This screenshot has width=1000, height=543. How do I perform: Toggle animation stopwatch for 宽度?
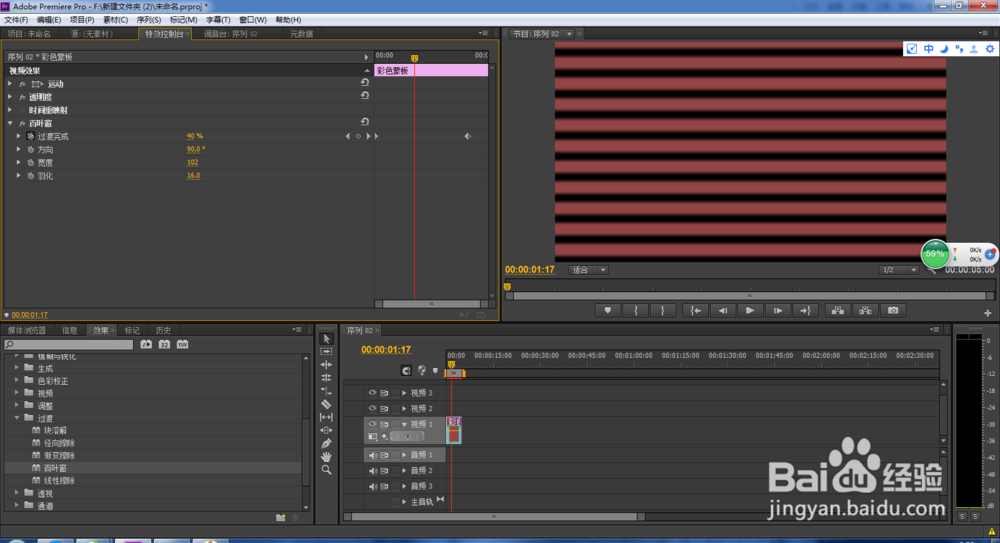pos(31,163)
